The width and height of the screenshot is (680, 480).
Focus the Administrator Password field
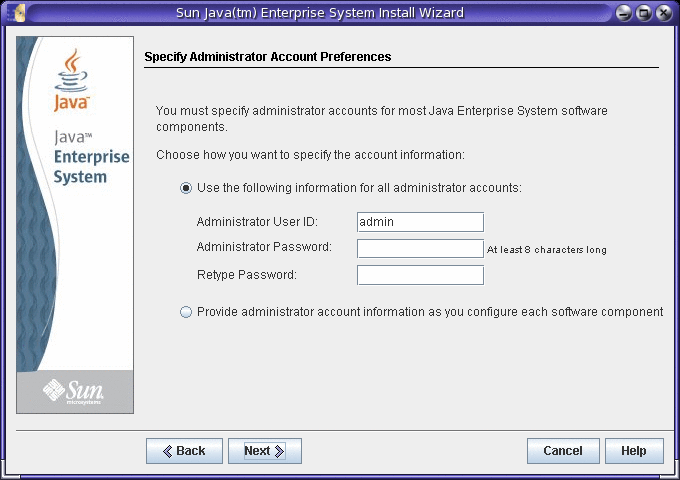coord(420,248)
